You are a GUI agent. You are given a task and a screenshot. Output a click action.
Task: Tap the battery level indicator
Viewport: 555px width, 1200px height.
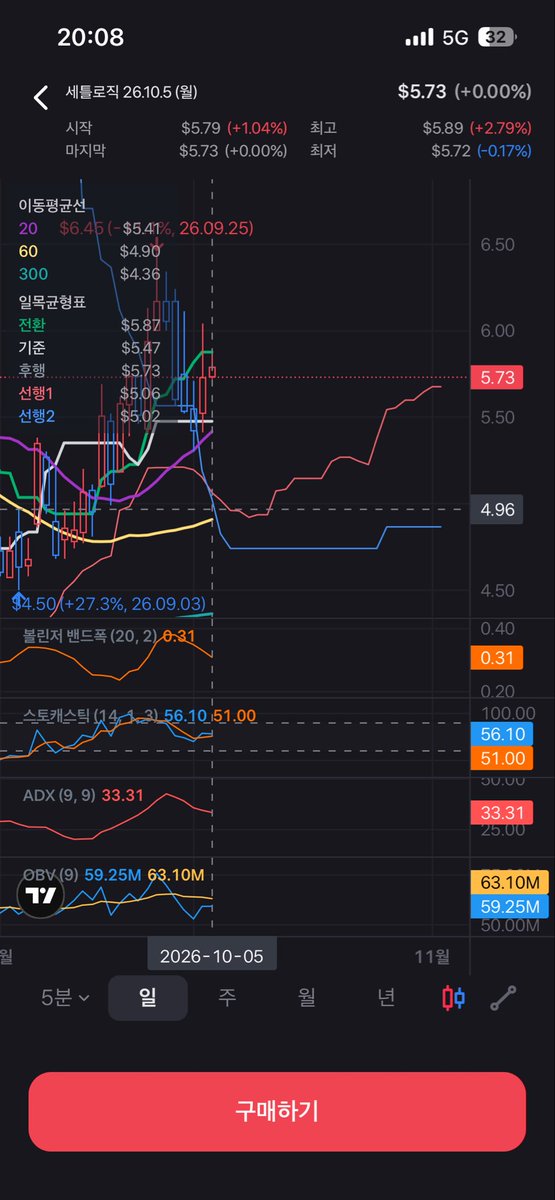pos(497,38)
